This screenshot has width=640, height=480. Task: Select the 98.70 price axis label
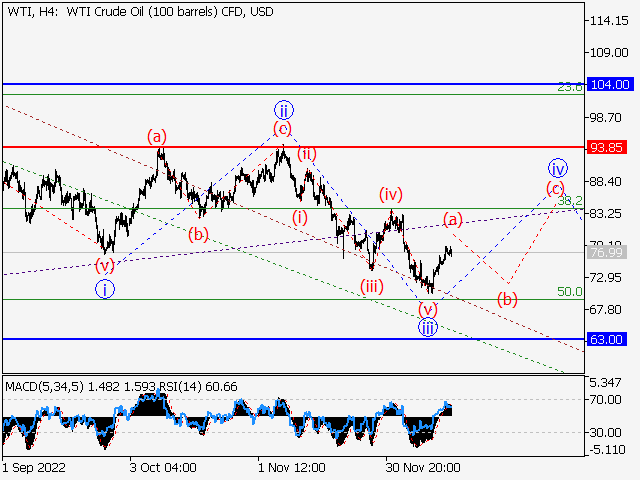click(x=606, y=118)
